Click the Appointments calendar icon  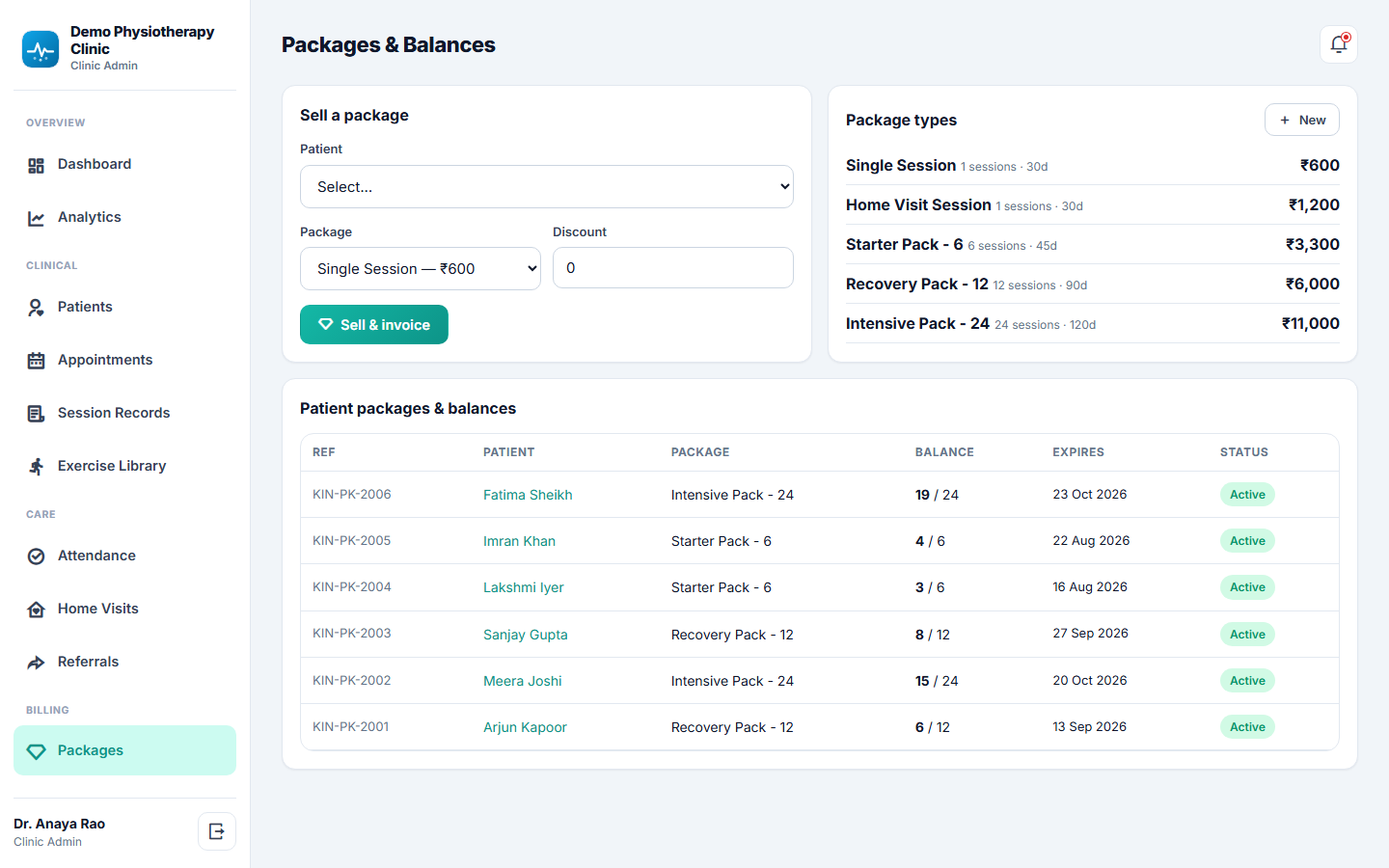pyautogui.click(x=37, y=361)
